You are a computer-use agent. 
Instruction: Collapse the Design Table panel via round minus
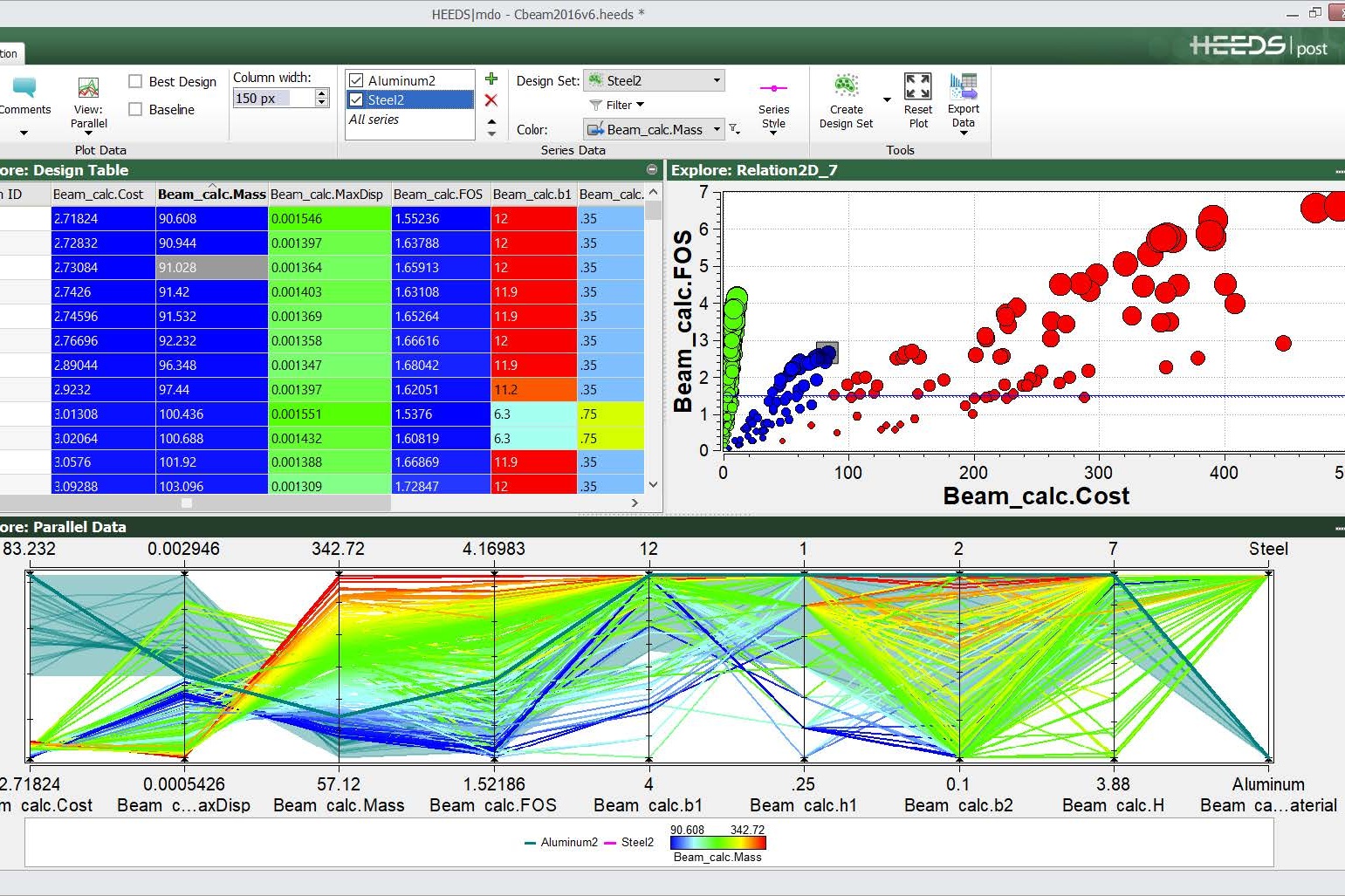click(x=652, y=169)
